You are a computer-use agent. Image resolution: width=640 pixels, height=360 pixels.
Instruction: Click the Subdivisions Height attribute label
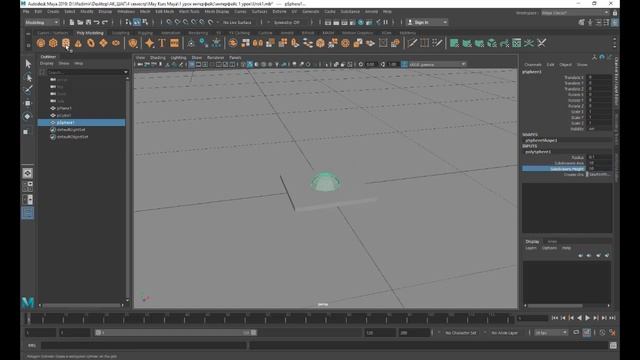tap(567, 169)
